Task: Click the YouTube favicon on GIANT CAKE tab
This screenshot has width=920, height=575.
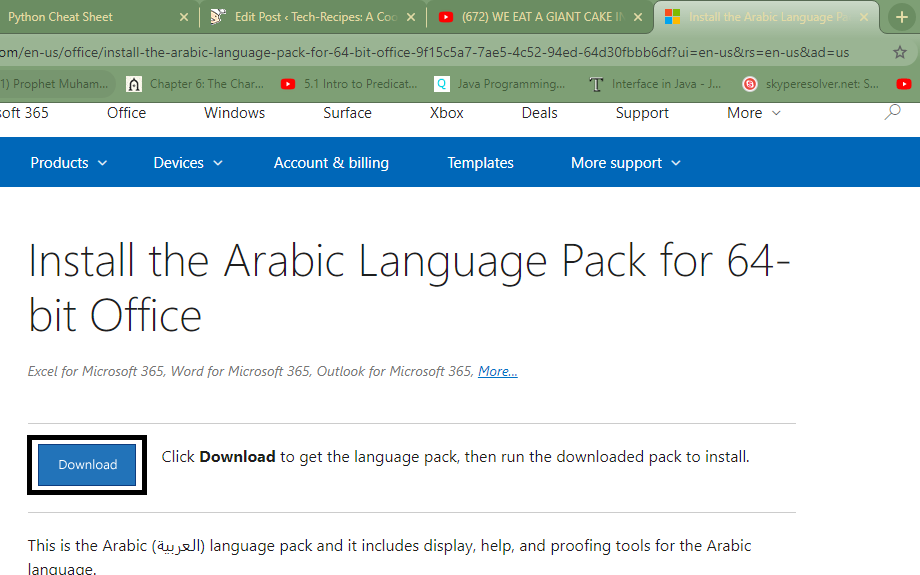Action: [x=446, y=17]
